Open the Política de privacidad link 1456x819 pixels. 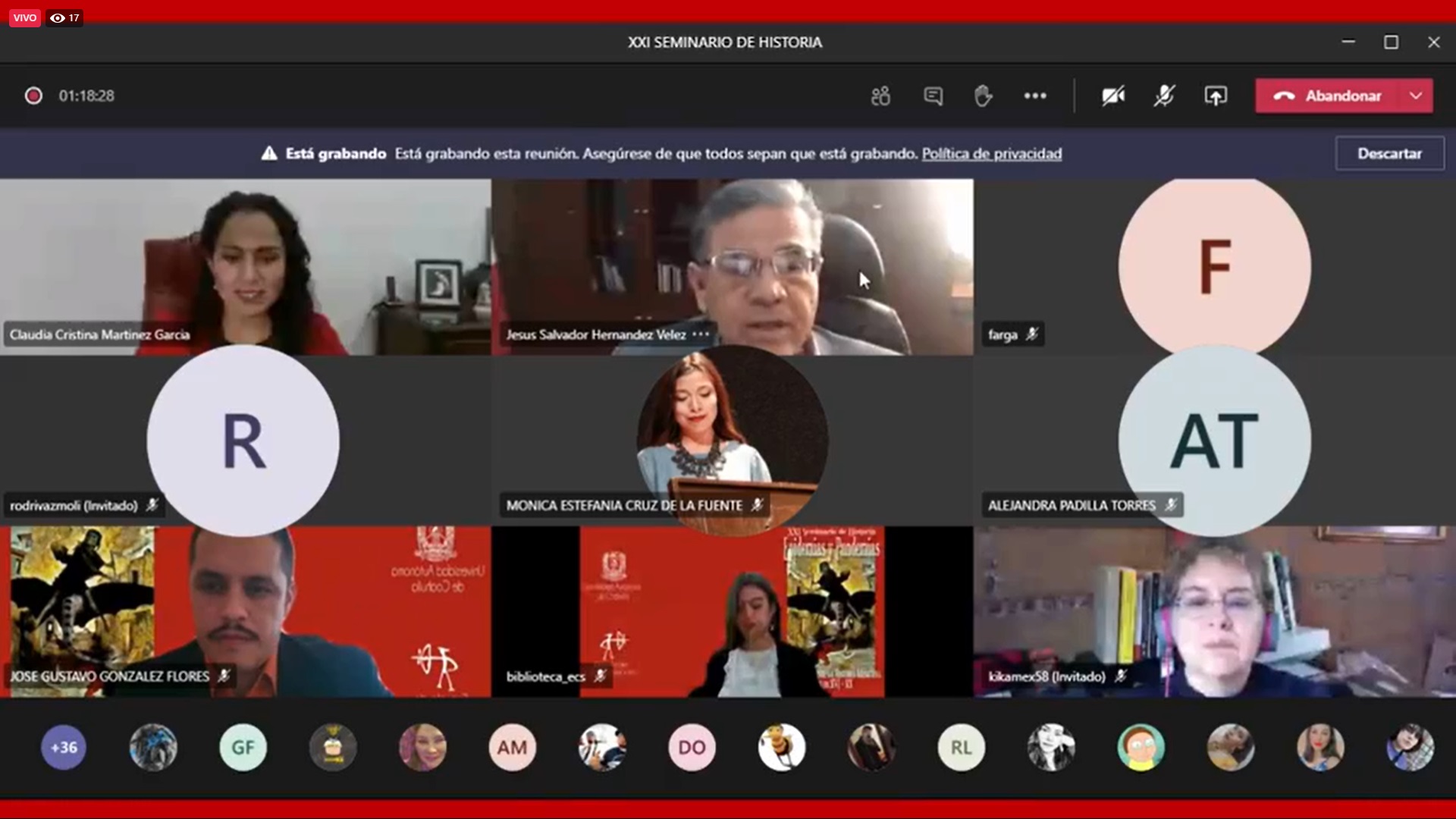(991, 154)
